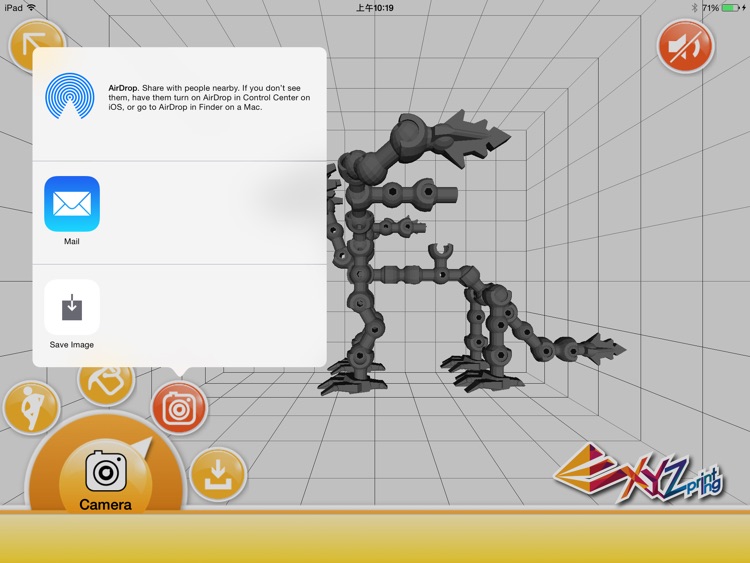The height and width of the screenshot is (563, 750).
Task: Tap the battery indicator in status bar
Action: [x=732, y=8]
